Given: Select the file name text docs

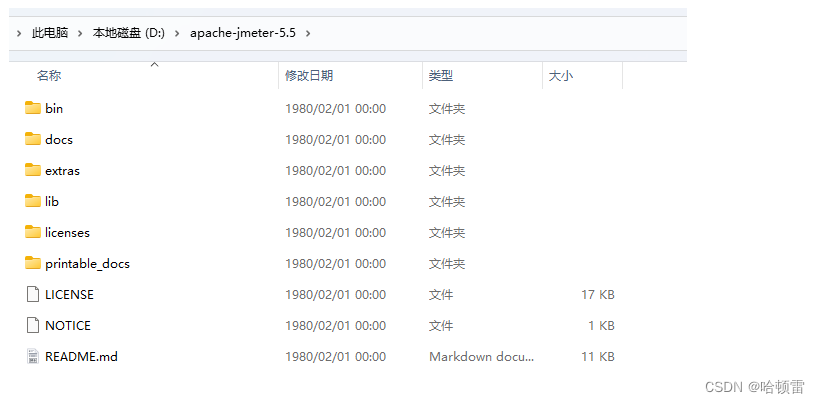Looking at the screenshot, I should (59, 140).
